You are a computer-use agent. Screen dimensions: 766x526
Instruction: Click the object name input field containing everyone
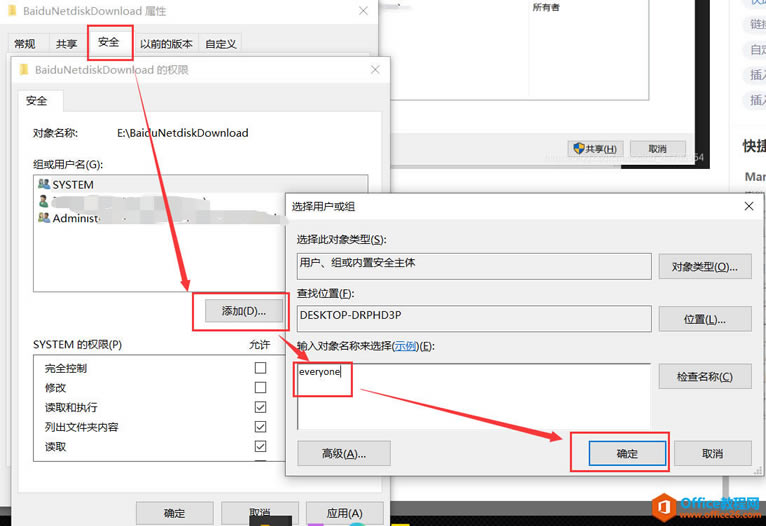(x=474, y=396)
